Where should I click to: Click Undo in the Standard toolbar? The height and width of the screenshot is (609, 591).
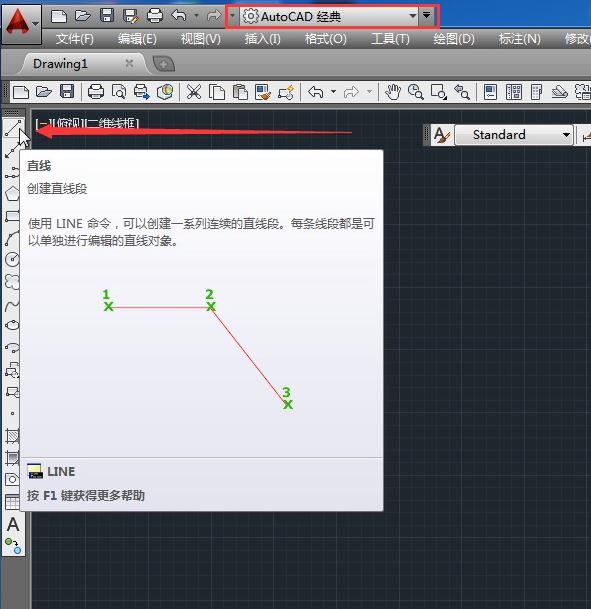(x=316, y=92)
